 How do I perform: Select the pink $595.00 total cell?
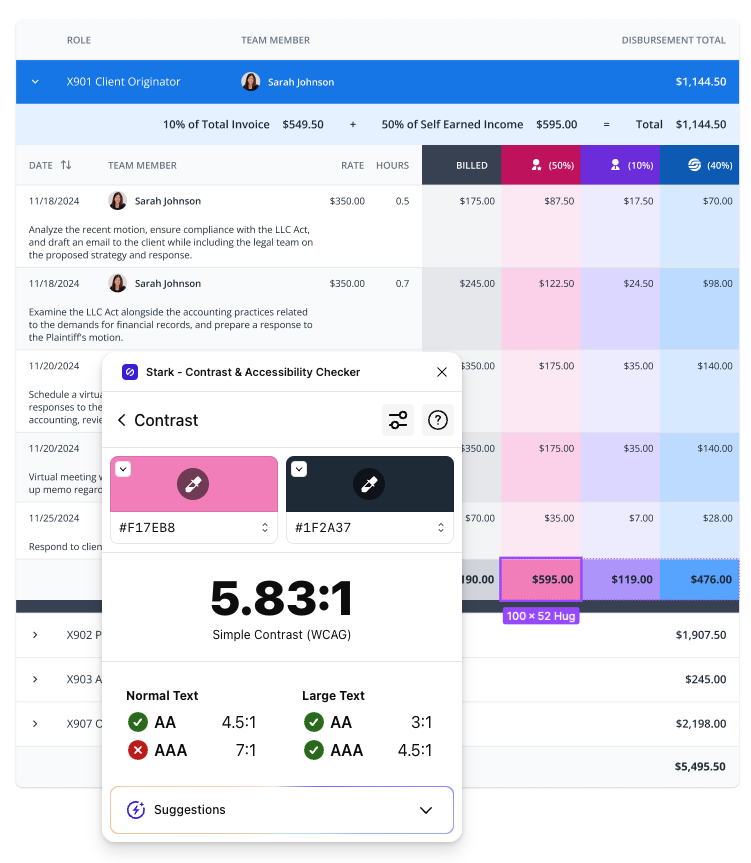pyautogui.click(x=540, y=579)
